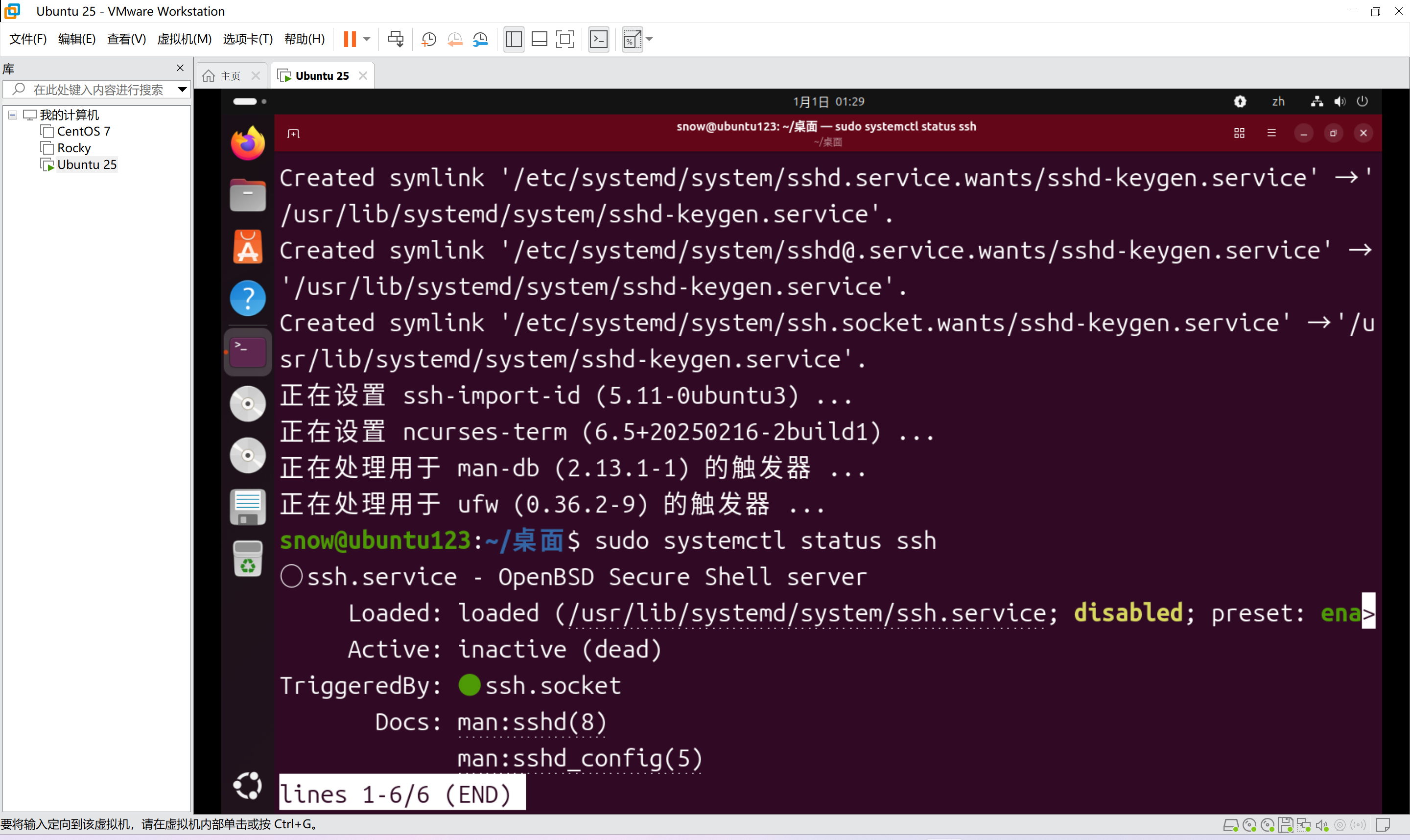Enter full screen mode icon
The image size is (1410, 840).
pos(565,39)
